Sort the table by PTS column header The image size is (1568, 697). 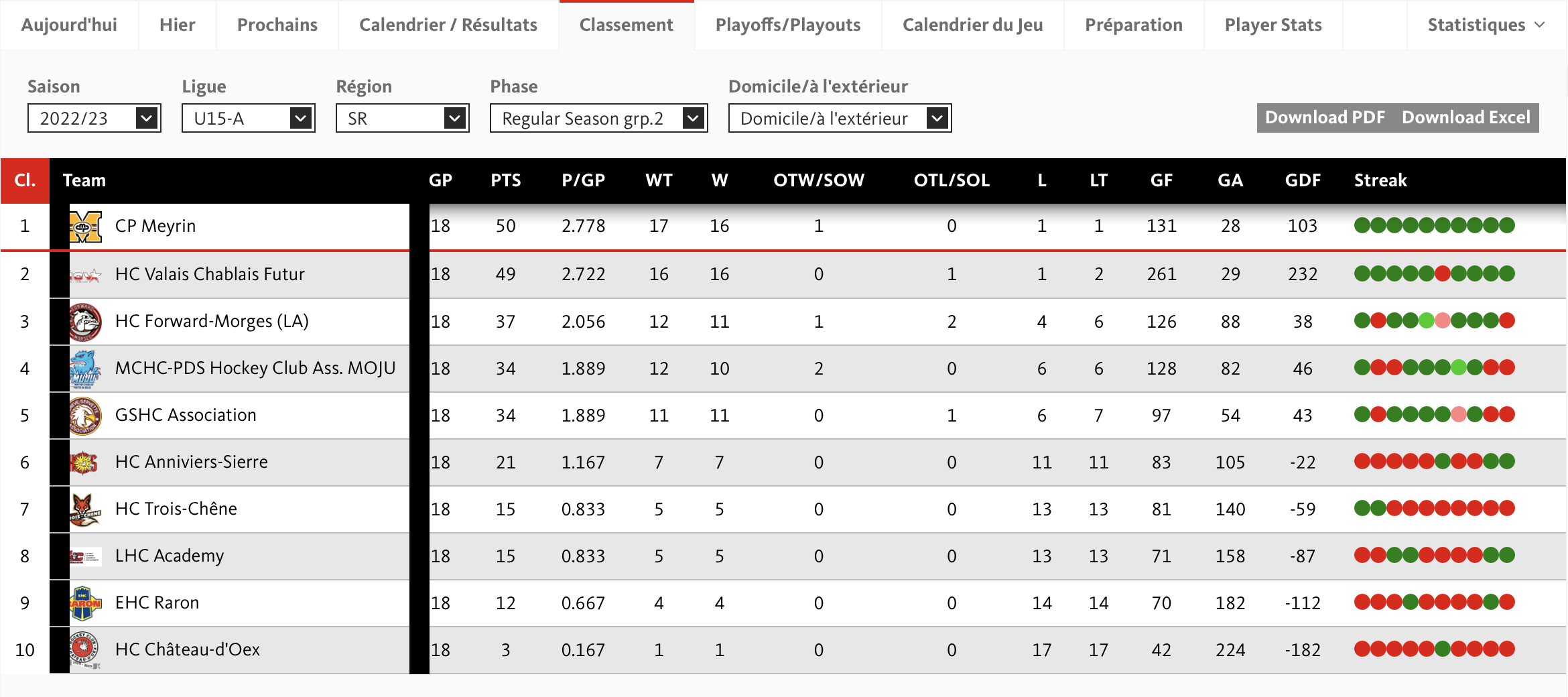pyautogui.click(x=505, y=180)
